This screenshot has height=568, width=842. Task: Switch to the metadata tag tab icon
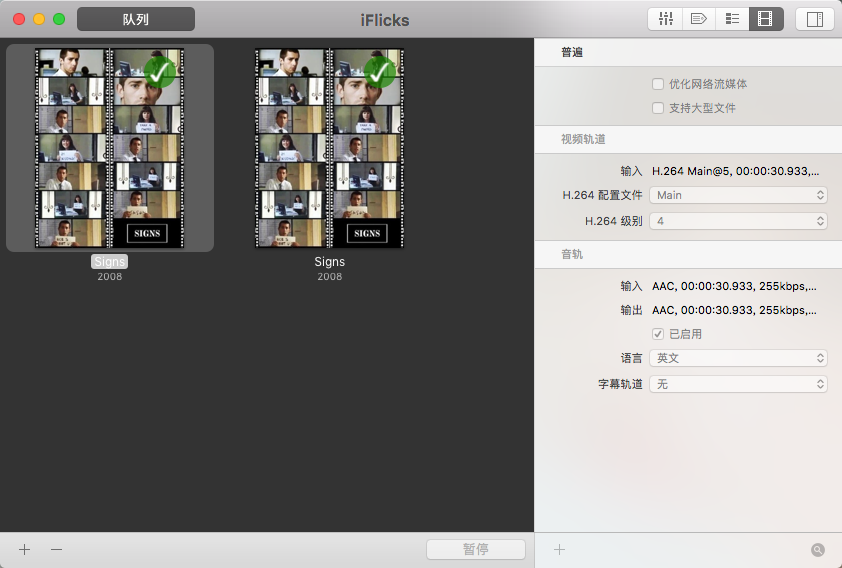[699, 19]
